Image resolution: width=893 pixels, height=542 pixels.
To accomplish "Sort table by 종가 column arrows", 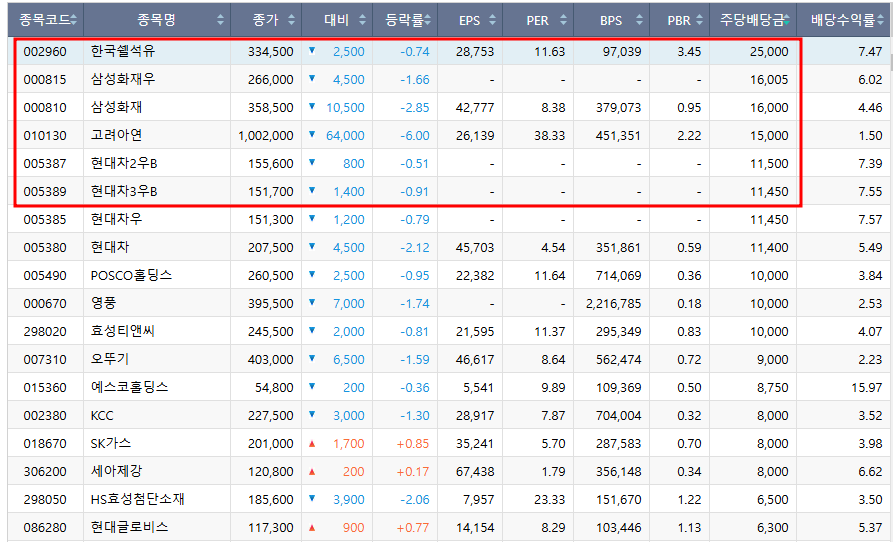I will tap(292, 20).
